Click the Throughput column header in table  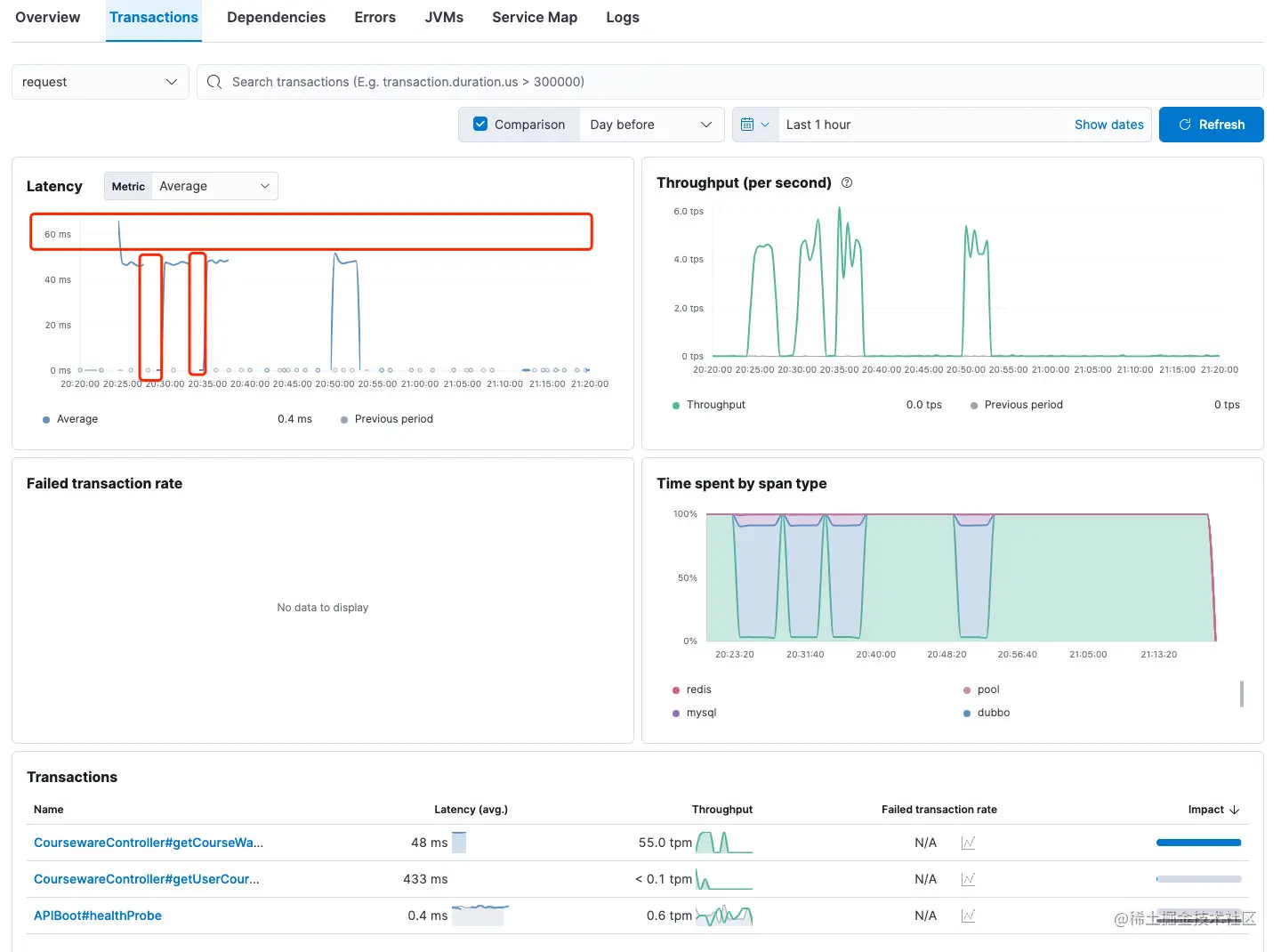(x=722, y=810)
